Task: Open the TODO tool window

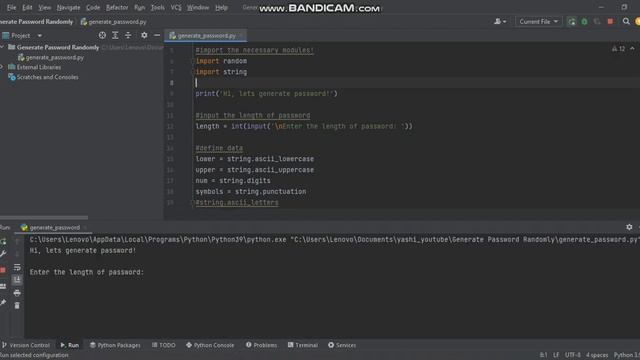Action: coord(164,345)
